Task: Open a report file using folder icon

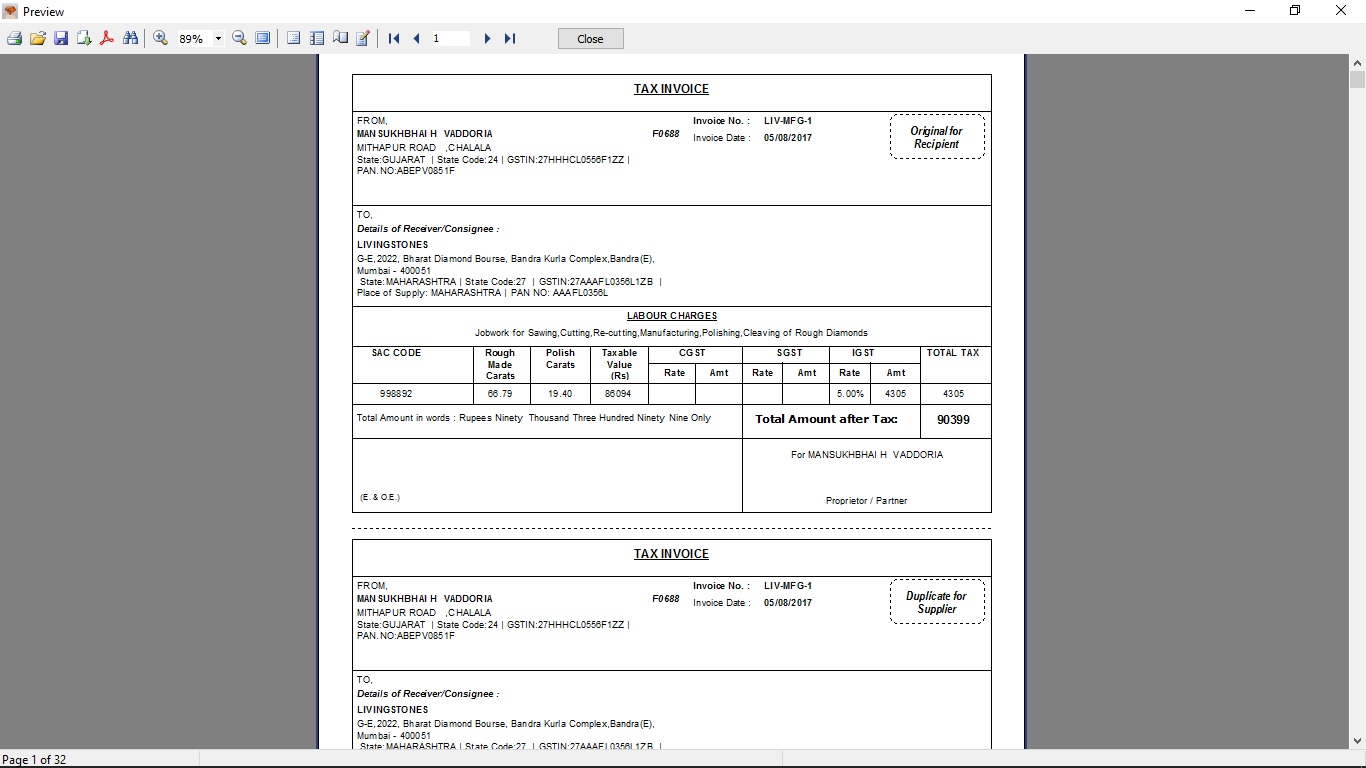Action: pos(38,39)
